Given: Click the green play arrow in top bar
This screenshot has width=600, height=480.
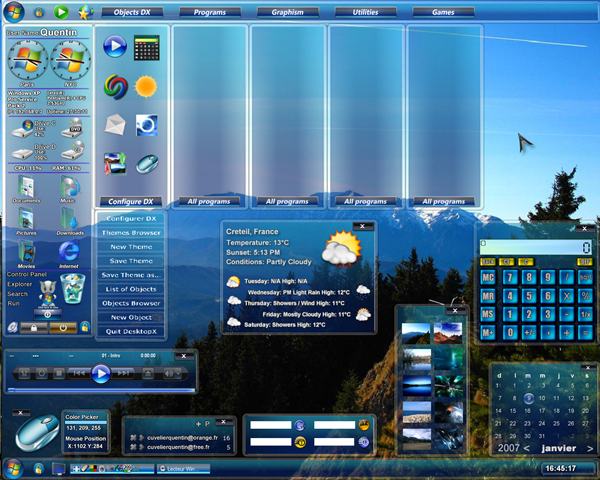Looking at the screenshot, I should (61, 12).
